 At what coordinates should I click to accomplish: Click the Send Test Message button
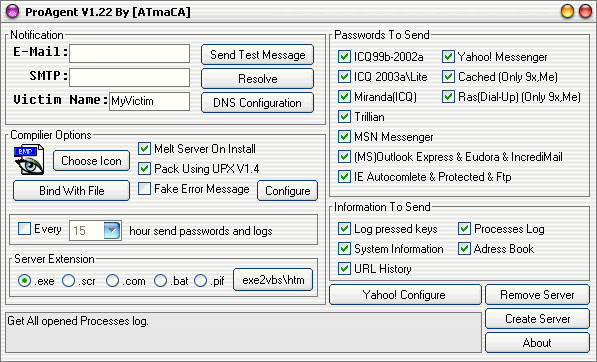coord(257,55)
